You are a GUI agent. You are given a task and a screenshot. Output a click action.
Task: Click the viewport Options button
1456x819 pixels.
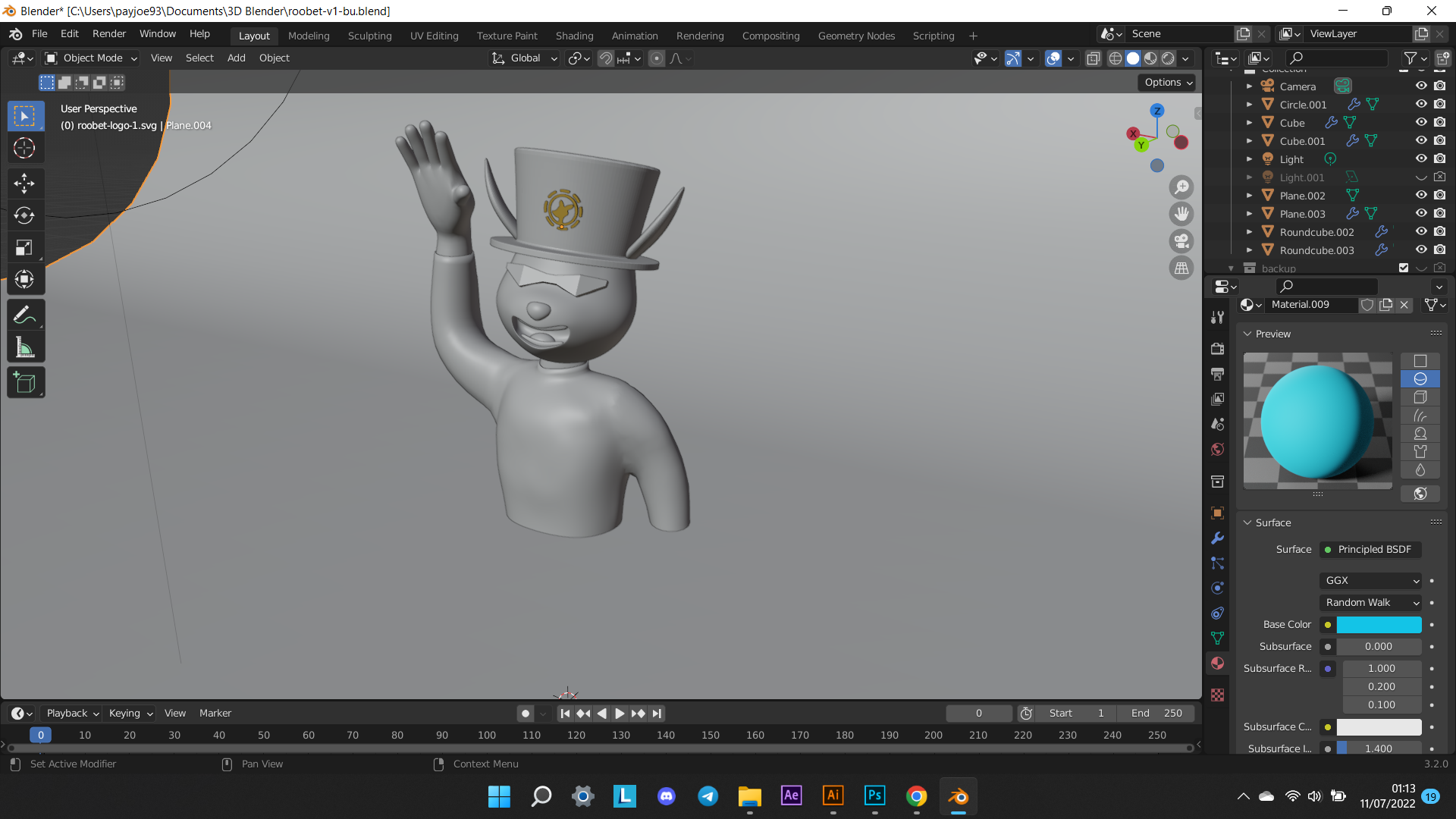pos(1168,82)
